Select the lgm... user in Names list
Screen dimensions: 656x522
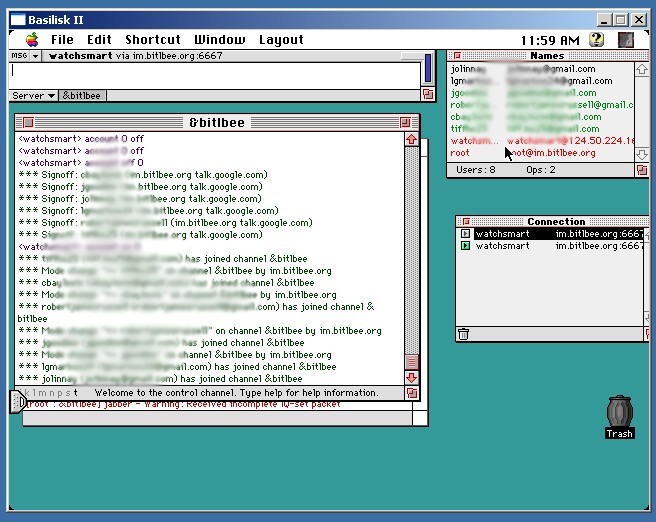(x=541, y=81)
